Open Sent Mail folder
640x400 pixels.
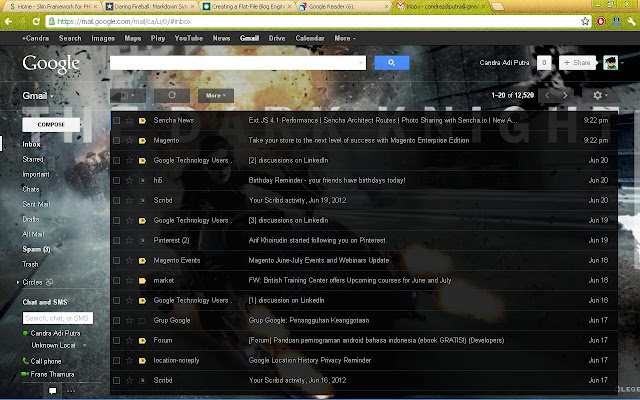click(36, 204)
